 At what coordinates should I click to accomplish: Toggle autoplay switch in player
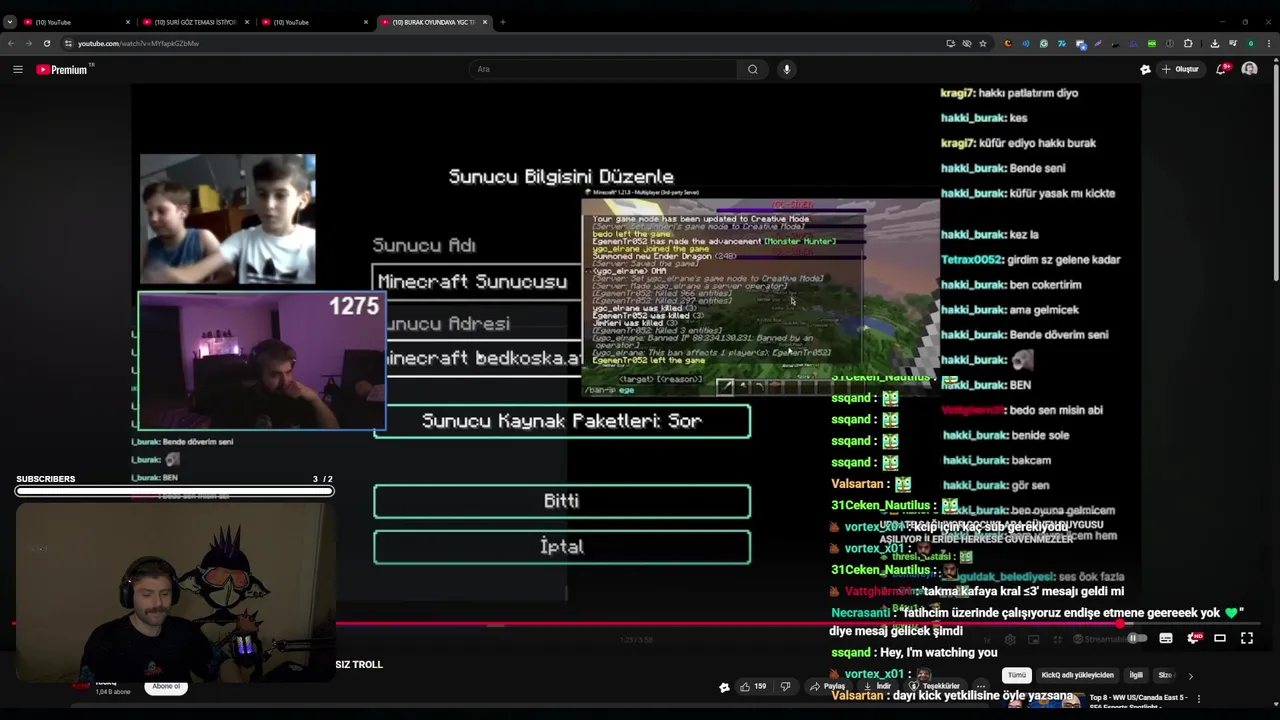(x=1137, y=638)
